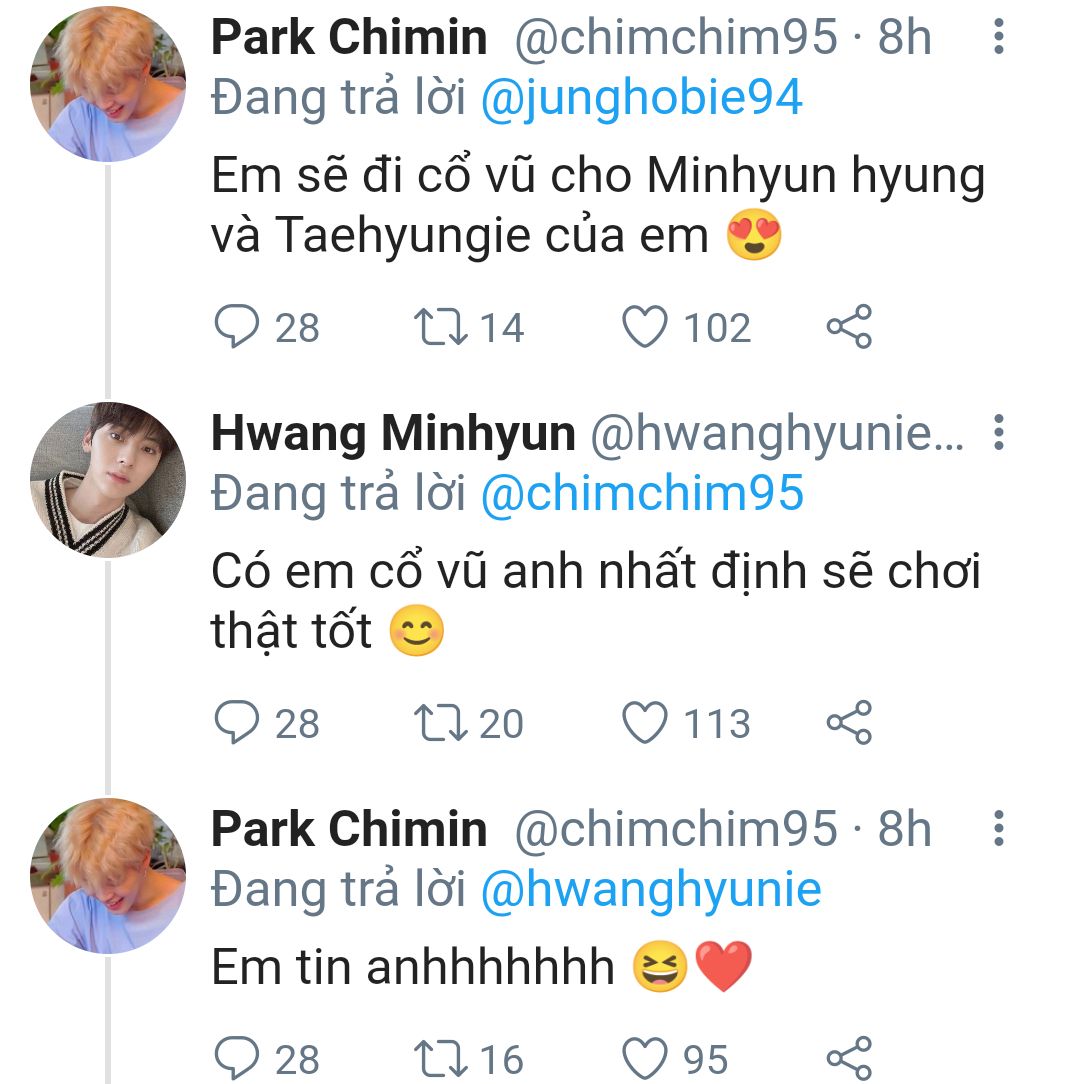Reply to Park Chimin's Minhyun hyung tweet
Screen dimensions: 1080x1084
pos(237,328)
